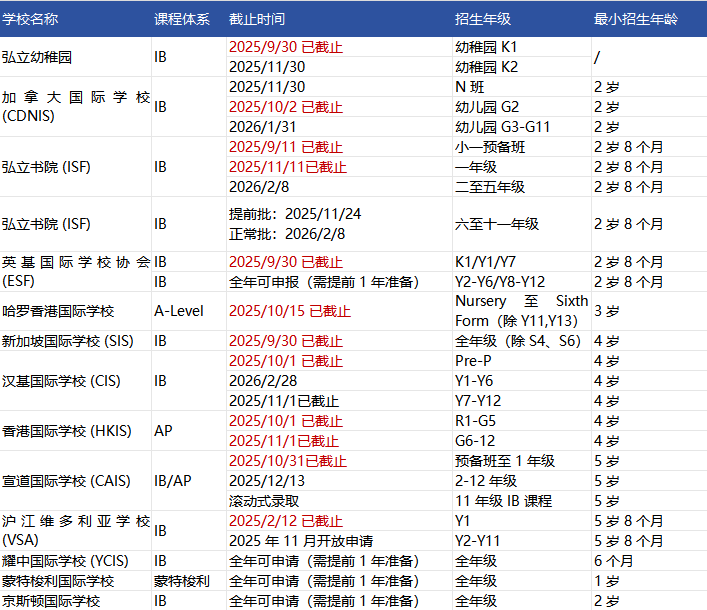Image resolution: width=707 pixels, height=610 pixels.
Task: Click the N 班 grade cell
Action: coord(522,87)
